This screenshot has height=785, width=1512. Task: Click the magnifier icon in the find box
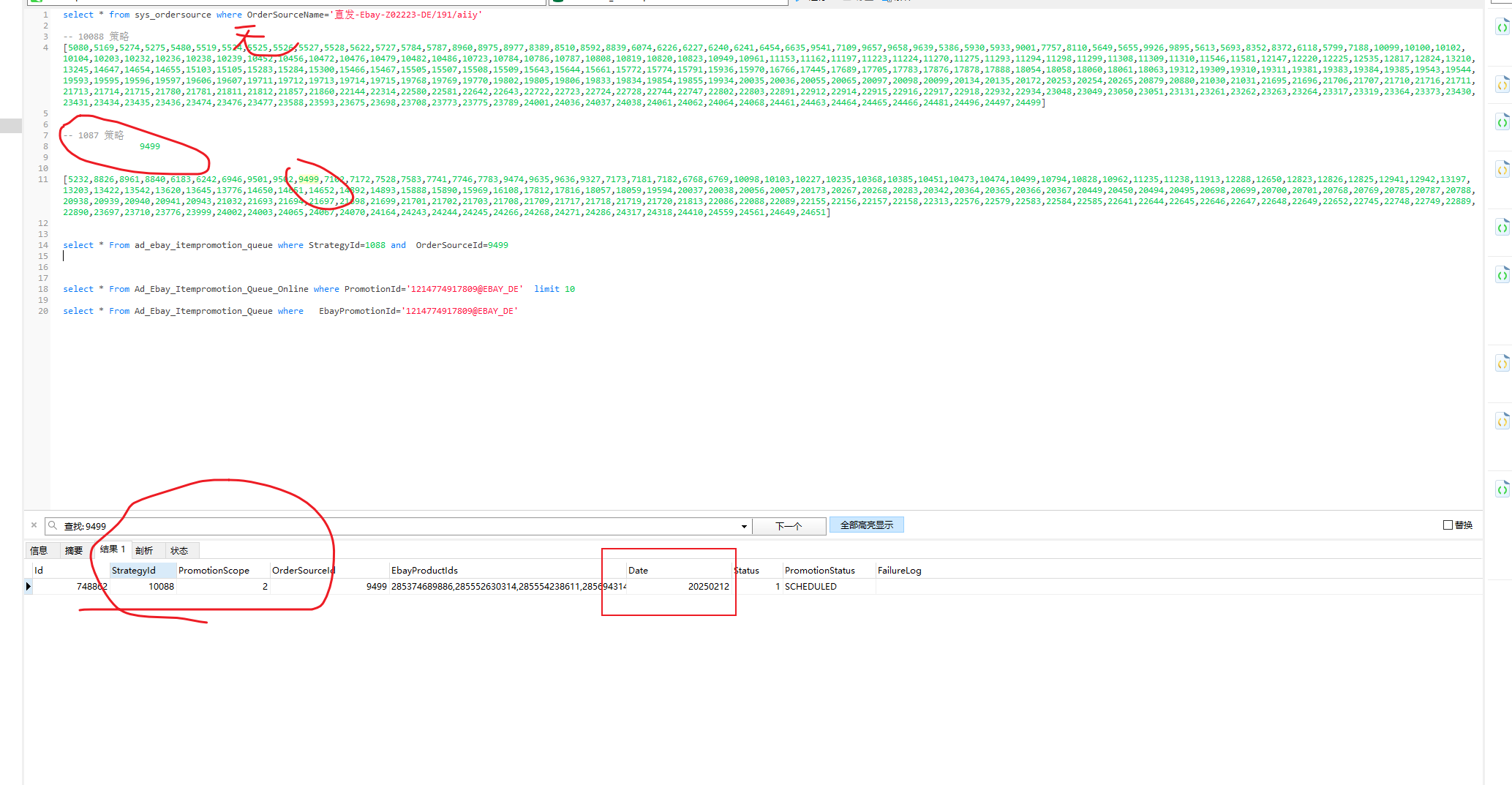(53, 525)
